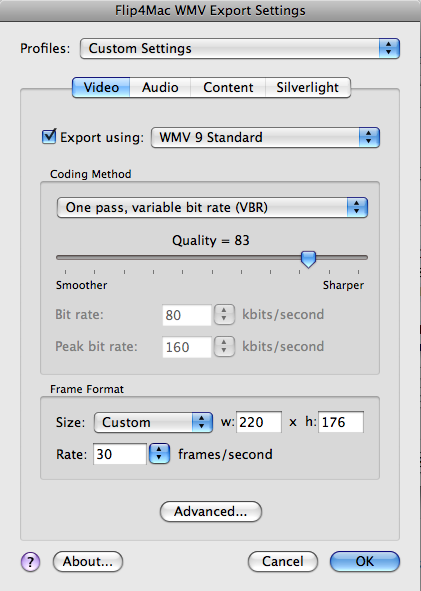Click the Smoother label under slider
This screenshot has width=421, height=591.
pyautogui.click(x=81, y=285)
